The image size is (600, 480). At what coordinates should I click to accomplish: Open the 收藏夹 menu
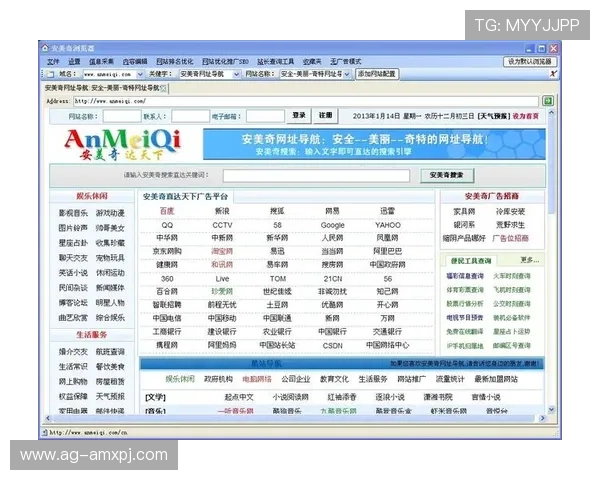click(x=312, y=61)
